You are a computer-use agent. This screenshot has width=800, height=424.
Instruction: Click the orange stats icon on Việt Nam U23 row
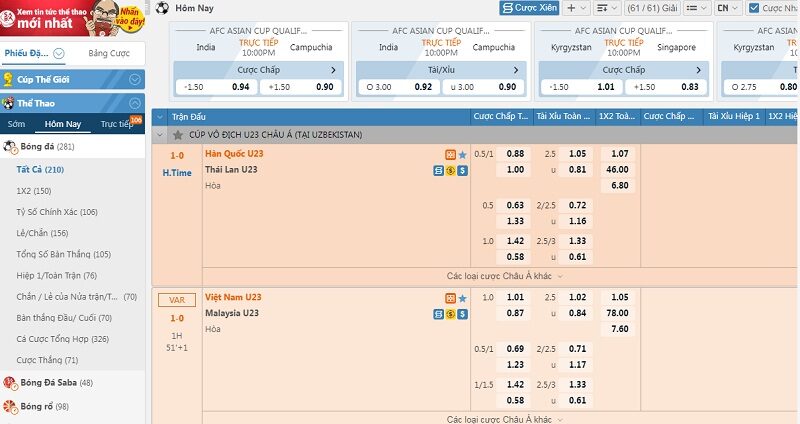tap(450, 298)
